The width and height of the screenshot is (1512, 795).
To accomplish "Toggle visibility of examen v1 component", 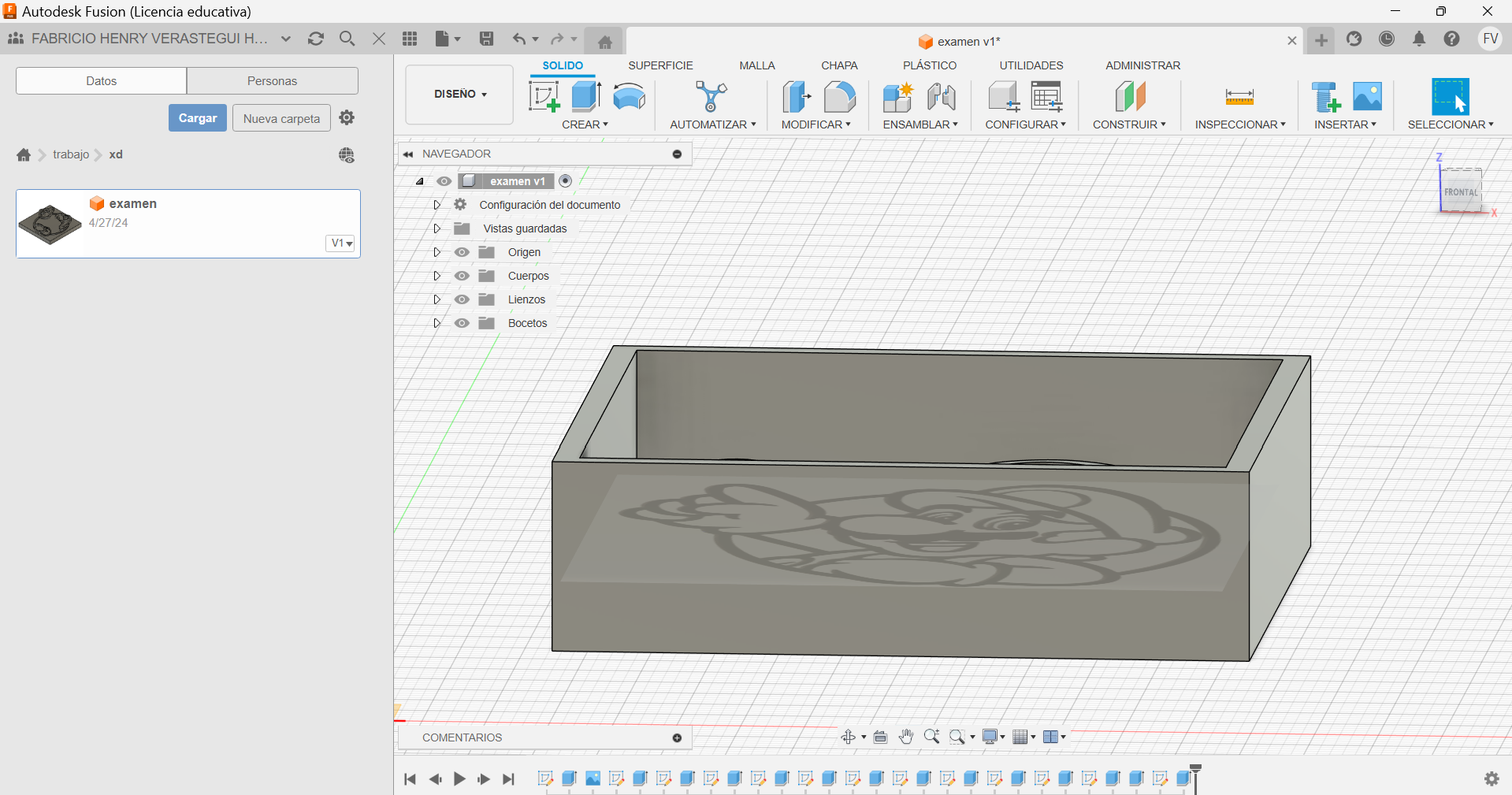I will pos(444,181).
